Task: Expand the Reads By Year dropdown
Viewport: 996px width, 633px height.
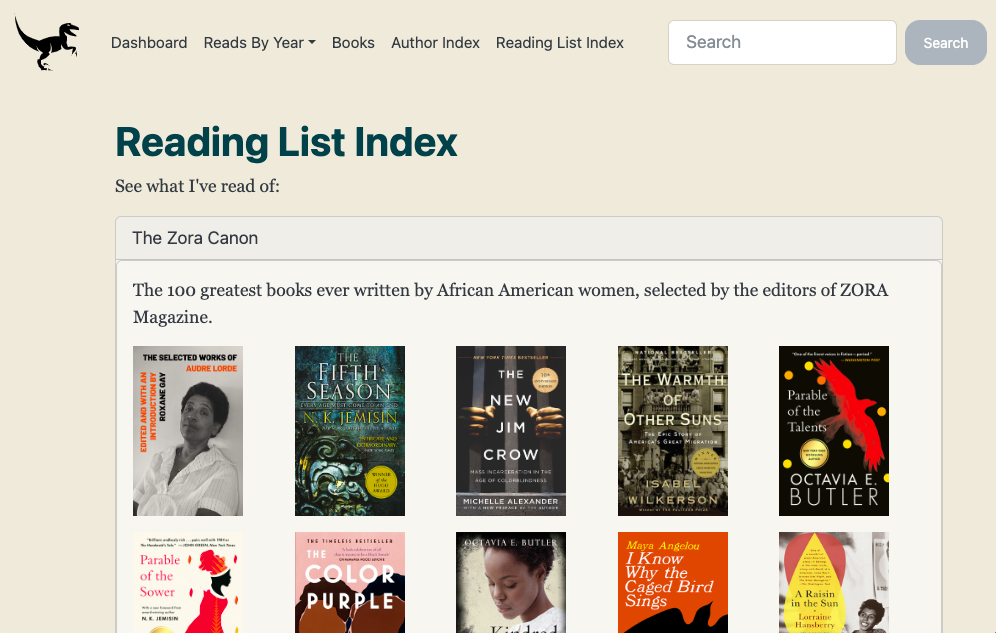Action: (x=259, y=43)
